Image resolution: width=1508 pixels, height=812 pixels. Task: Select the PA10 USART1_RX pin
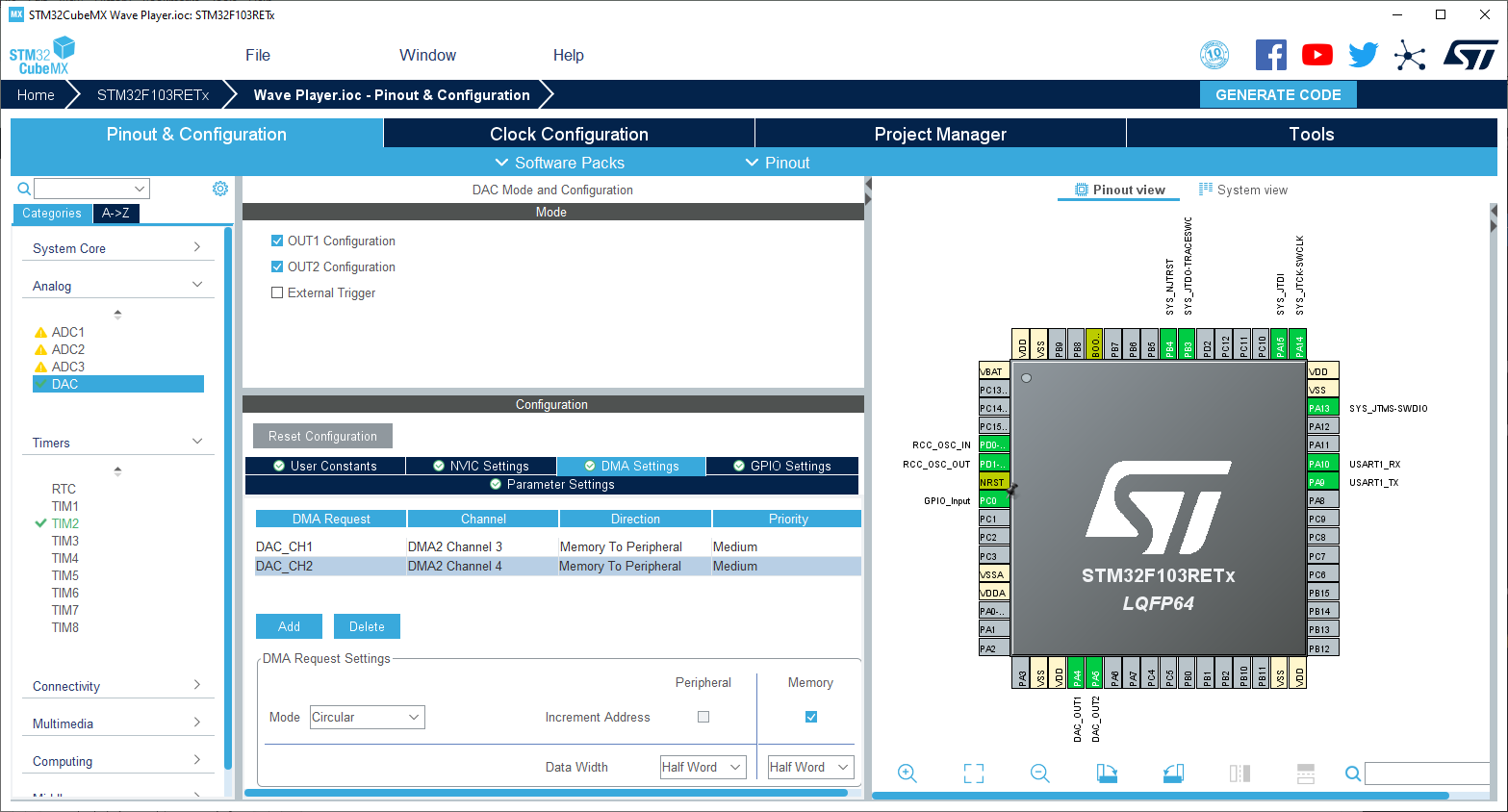1322,464
